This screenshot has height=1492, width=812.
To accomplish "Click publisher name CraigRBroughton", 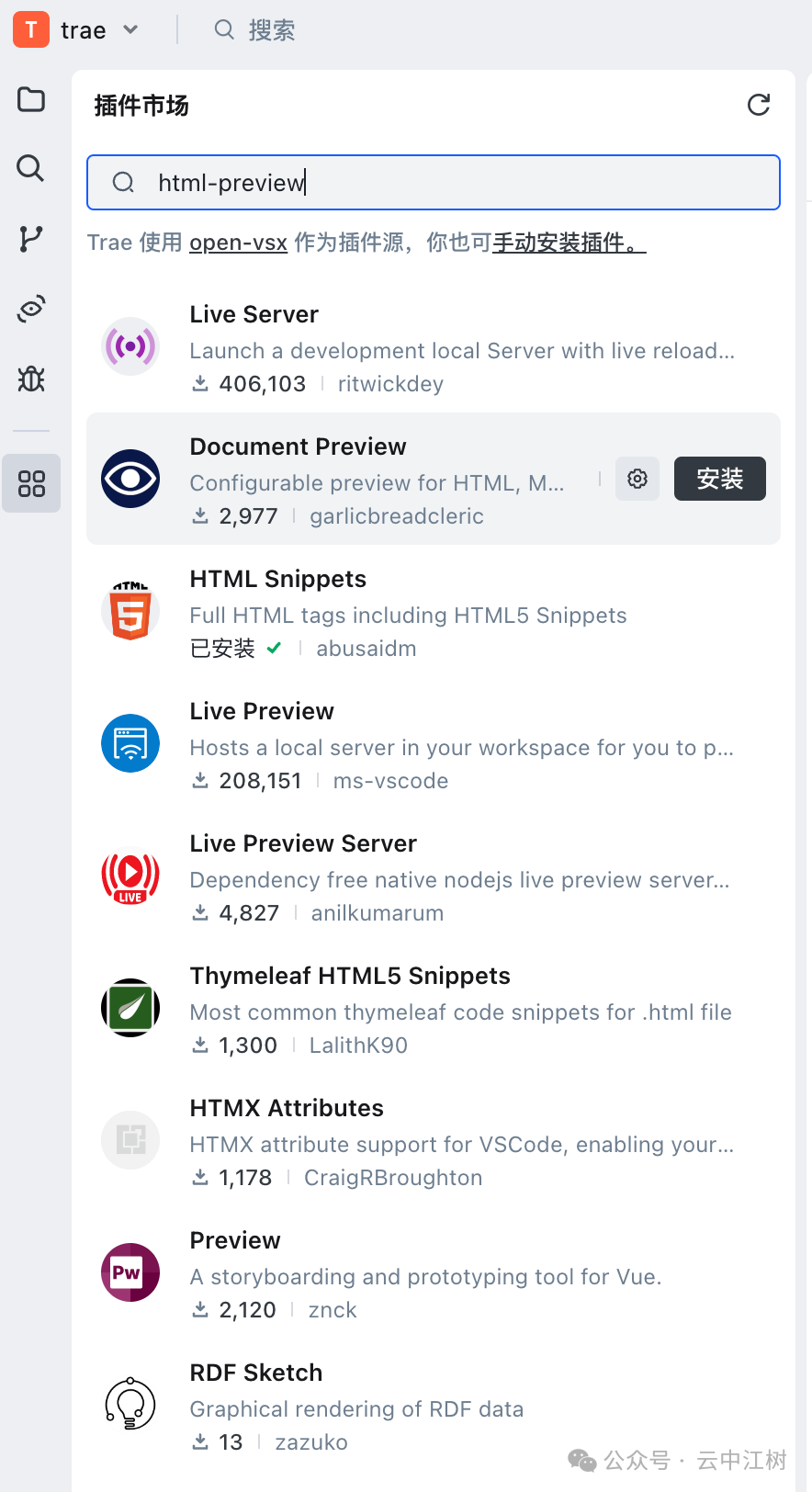I will point(393,1178).
